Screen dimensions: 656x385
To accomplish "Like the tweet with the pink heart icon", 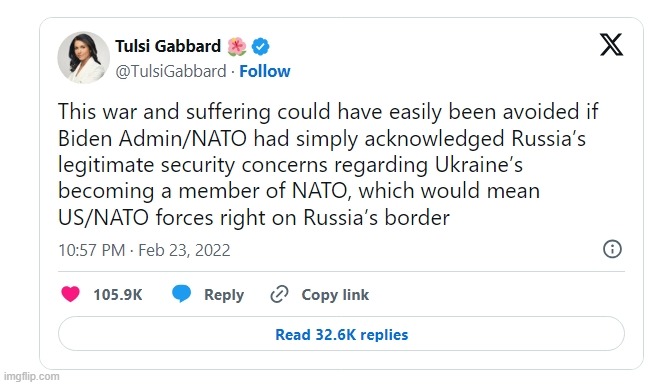I will click(x=70, y=294).
